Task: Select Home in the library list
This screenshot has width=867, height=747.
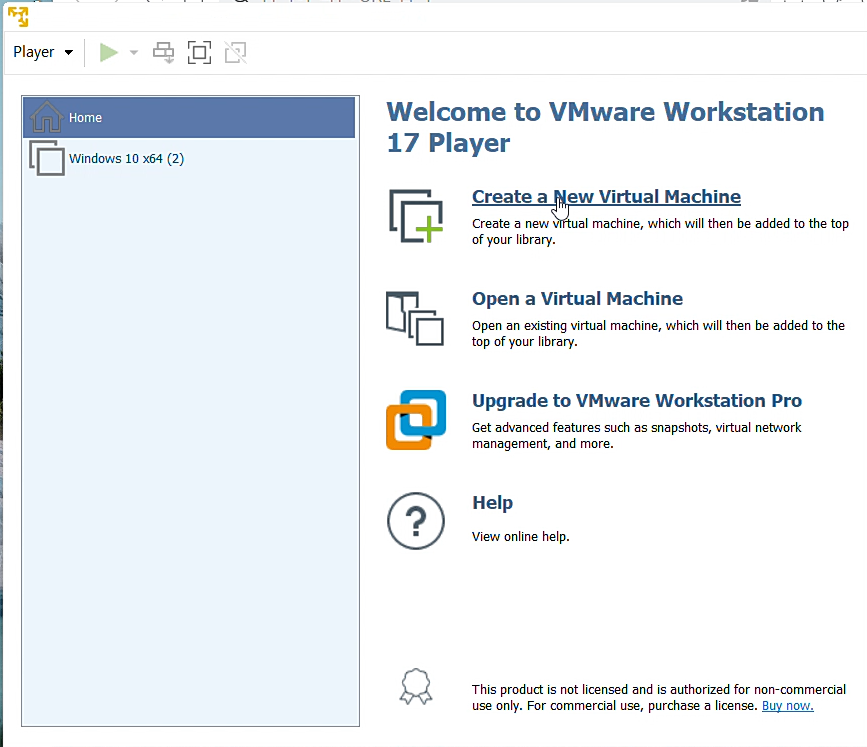Action: point(189,118)
